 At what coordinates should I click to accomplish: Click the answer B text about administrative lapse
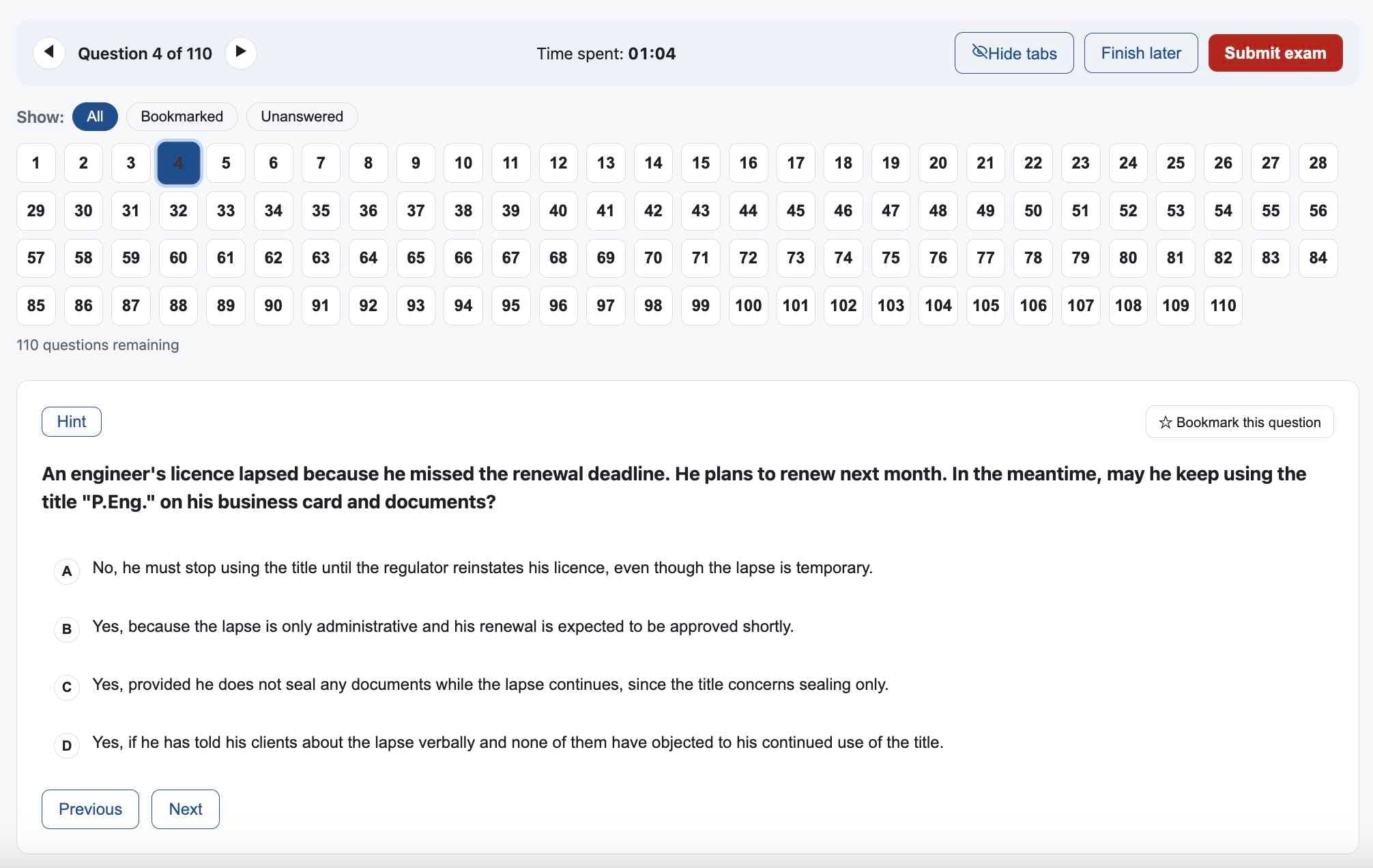(443, 626)
